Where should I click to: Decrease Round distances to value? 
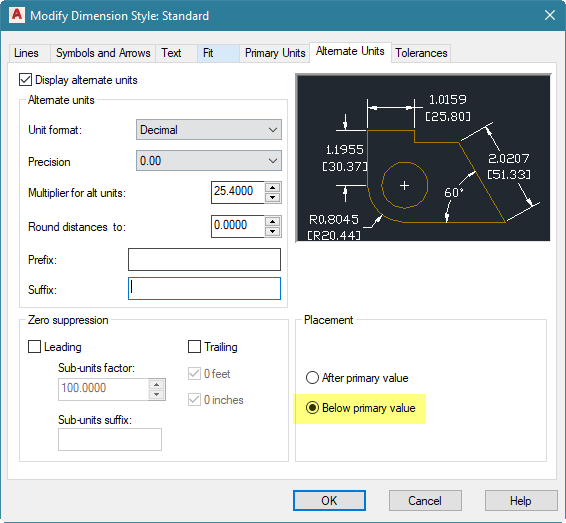tap(273, 231)
